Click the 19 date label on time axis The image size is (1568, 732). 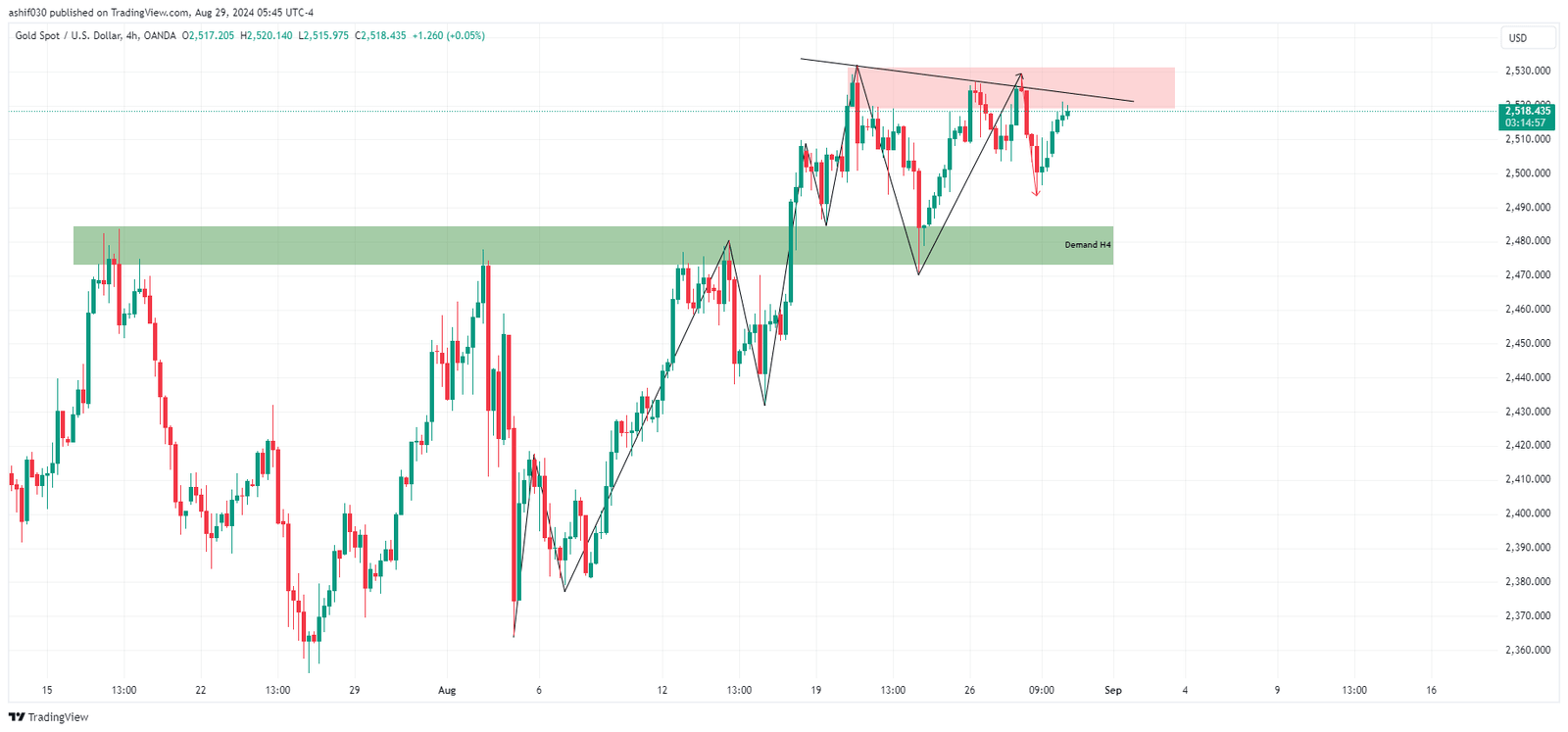tap(816, 691)
